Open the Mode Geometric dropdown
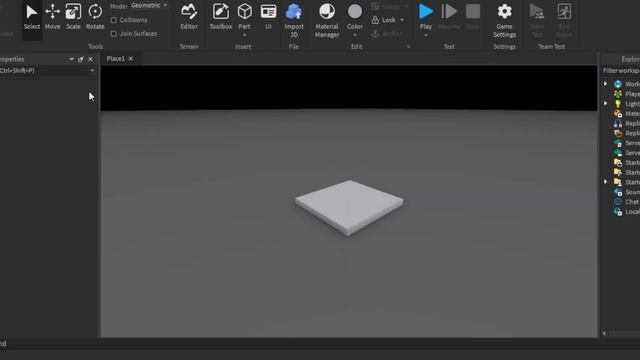640x360 pixels. [x=149, y=6]
